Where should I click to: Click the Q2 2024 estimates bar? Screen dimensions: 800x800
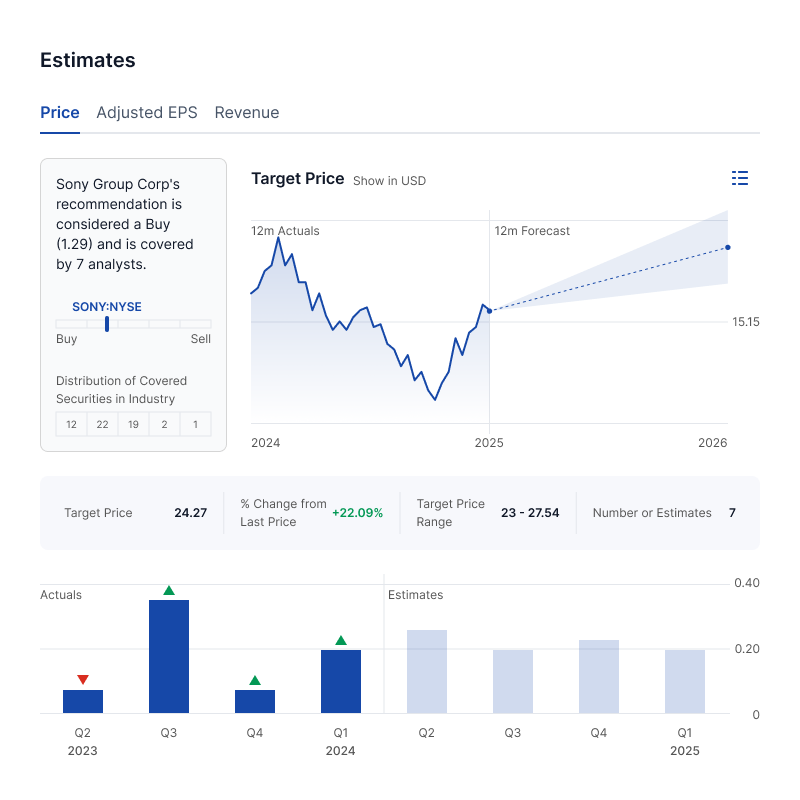tap(427, 672)
